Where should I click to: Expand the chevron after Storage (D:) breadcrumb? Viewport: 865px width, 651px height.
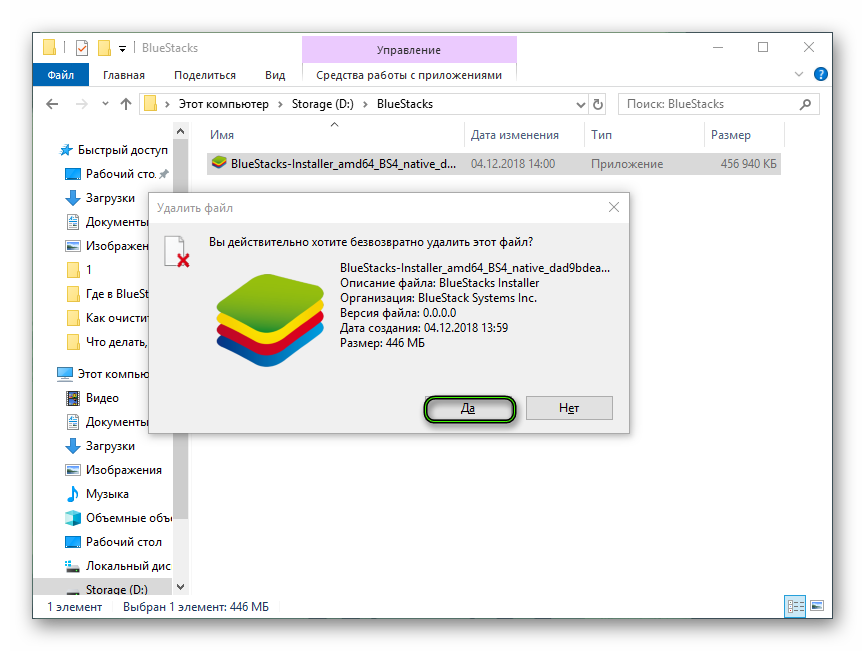[365, 104]
